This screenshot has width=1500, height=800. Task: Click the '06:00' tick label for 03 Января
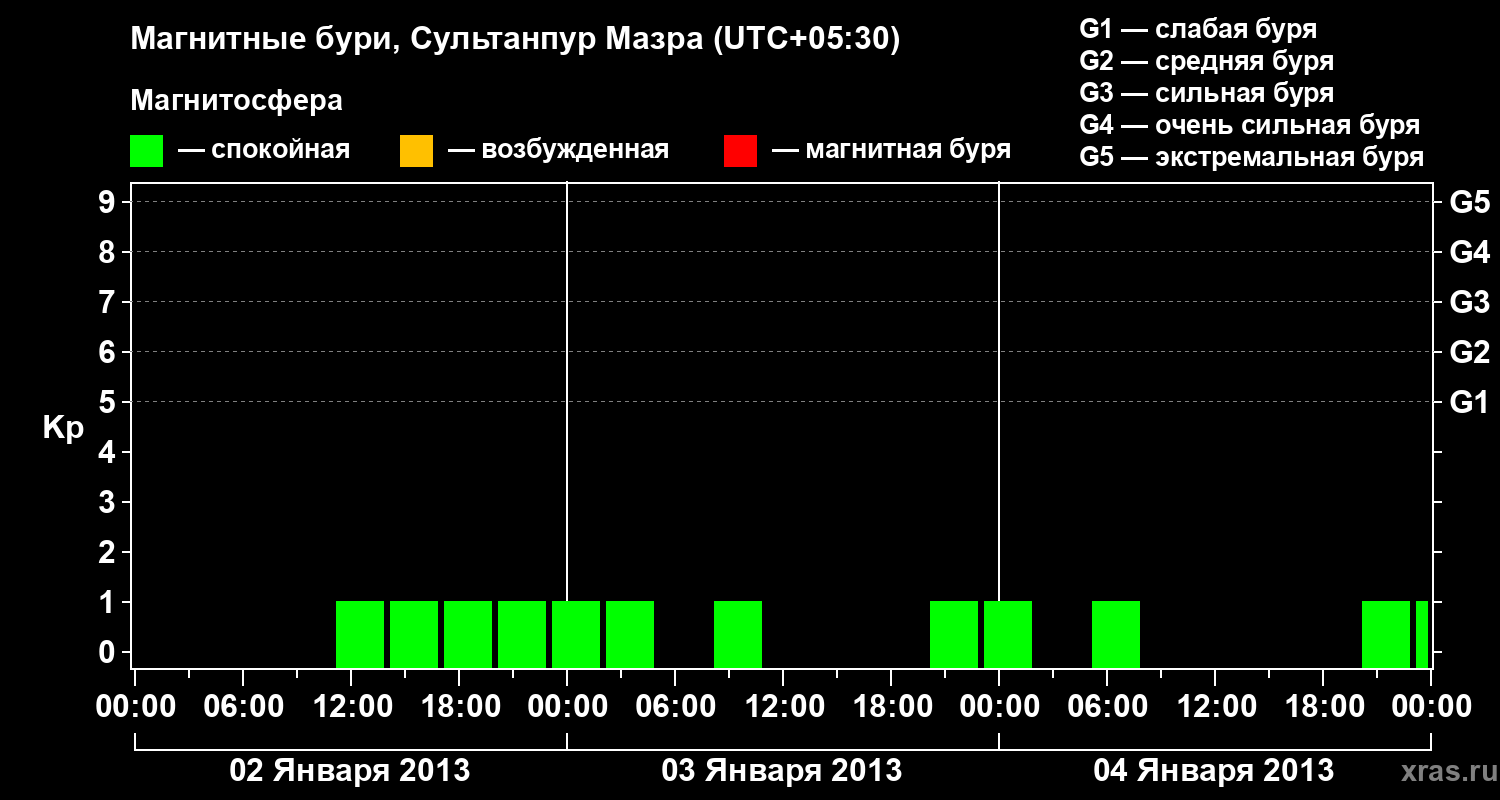click(675, 707)
